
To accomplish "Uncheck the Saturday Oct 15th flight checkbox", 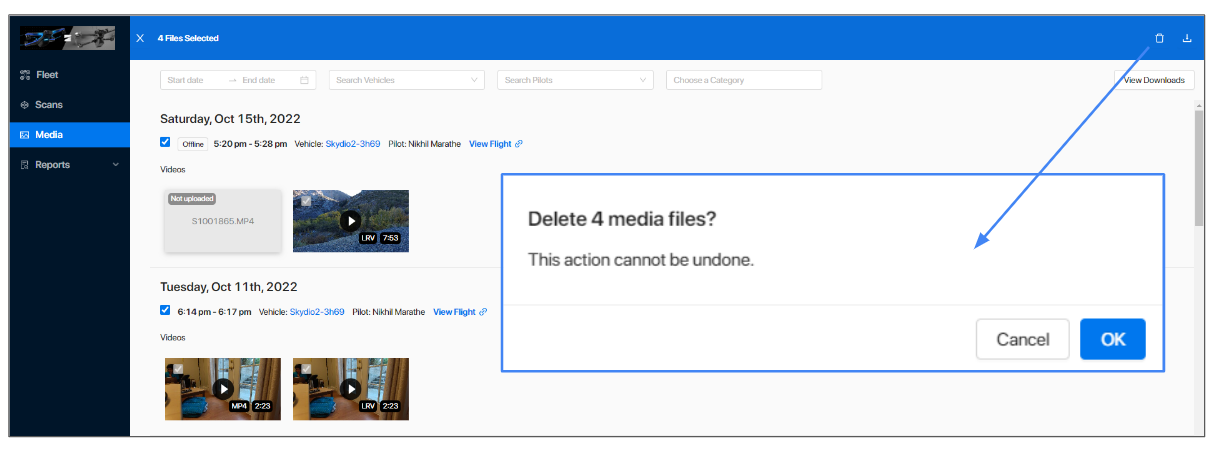I will coord(165,142).
